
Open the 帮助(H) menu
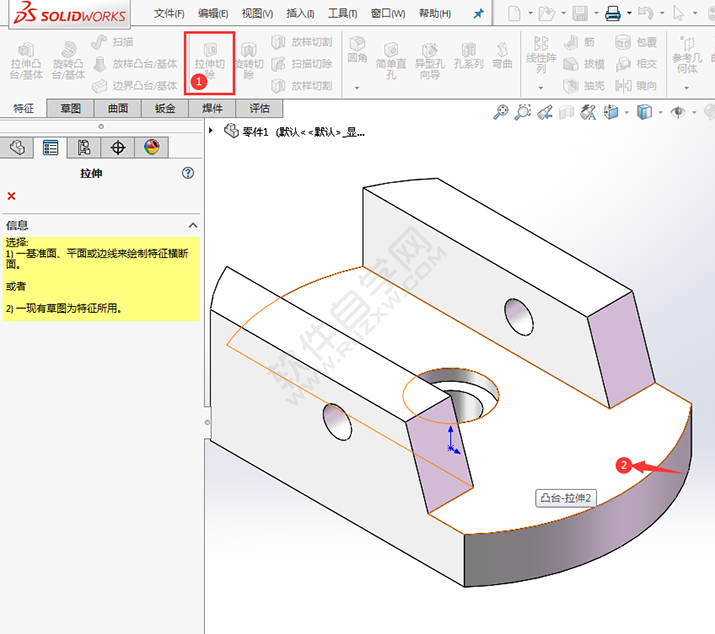[435, 14]
